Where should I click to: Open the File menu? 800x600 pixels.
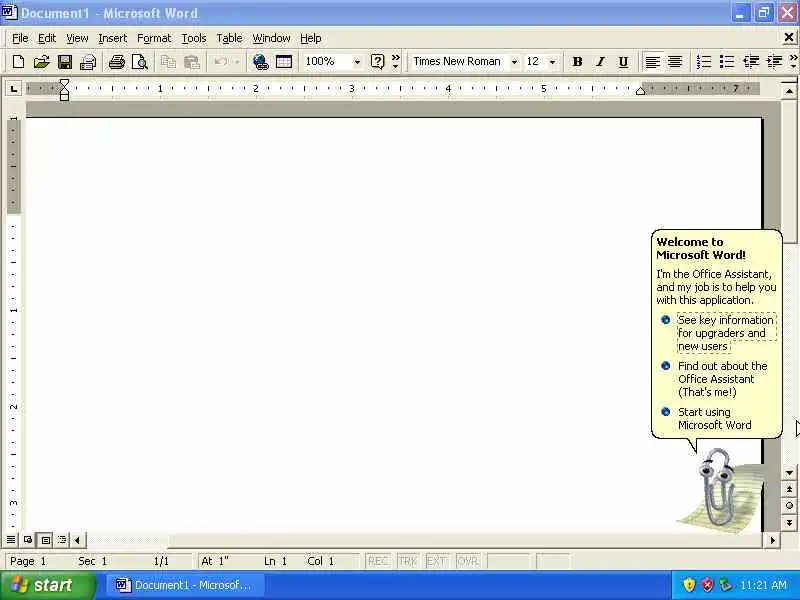click(20, 38)
